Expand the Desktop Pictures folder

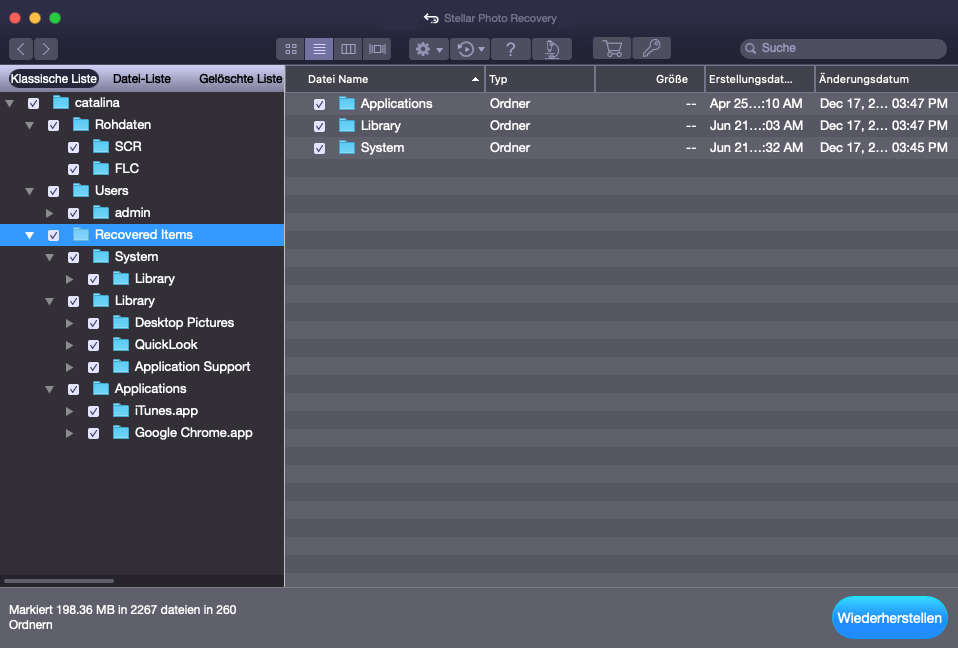click(x=70, y=323)
